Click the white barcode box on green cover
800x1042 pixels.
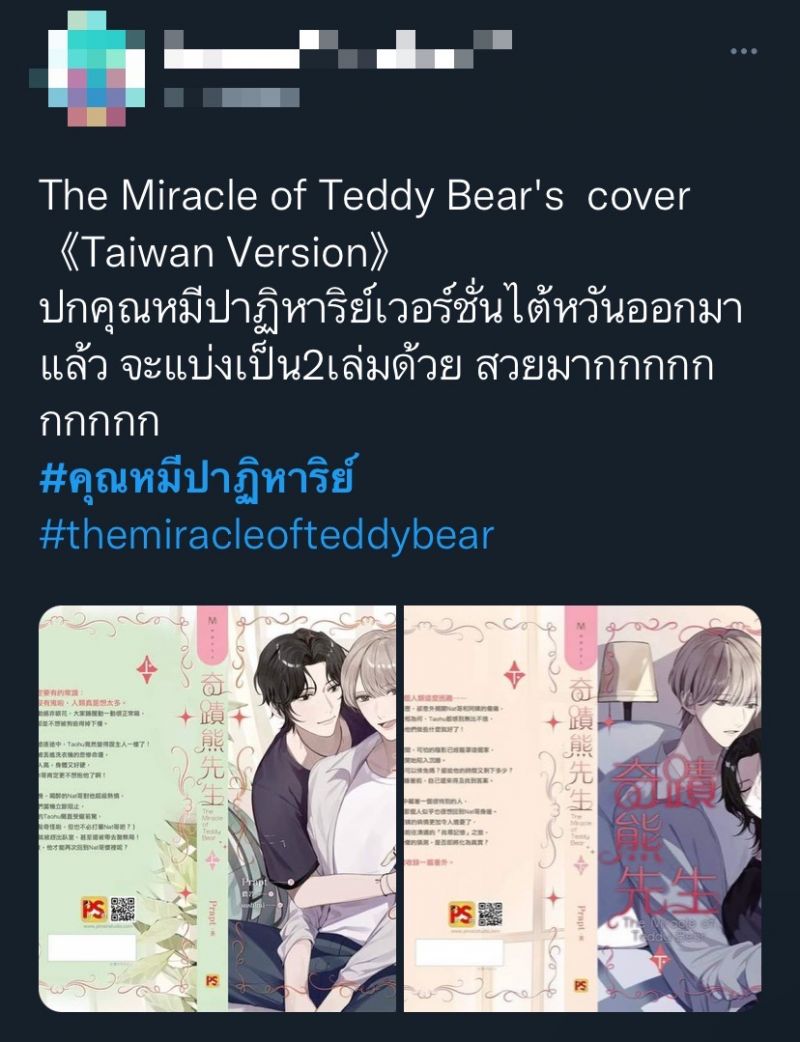pyautogui.click(x=92, y=949)
